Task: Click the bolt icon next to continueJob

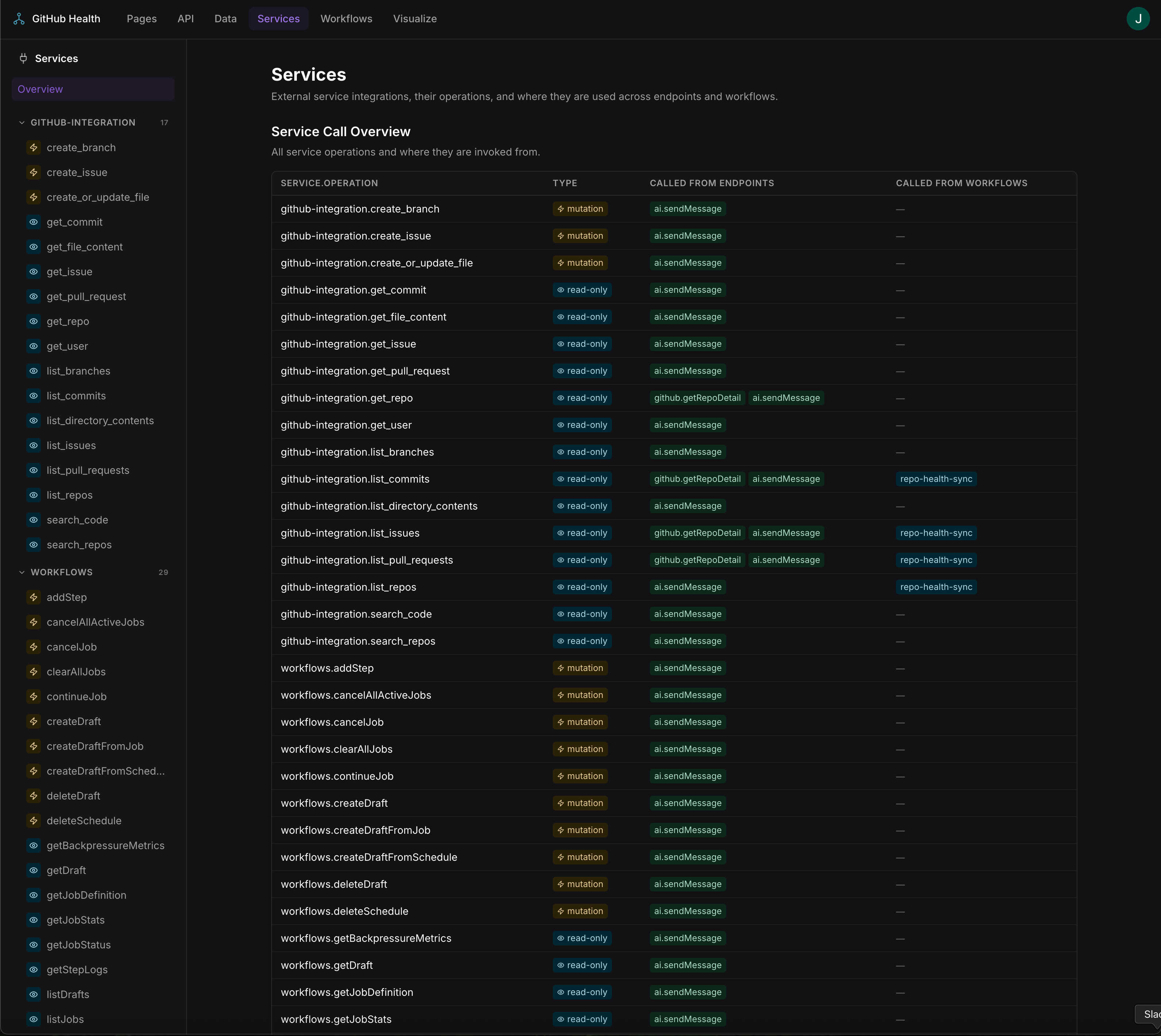Action: pos(34,697)
